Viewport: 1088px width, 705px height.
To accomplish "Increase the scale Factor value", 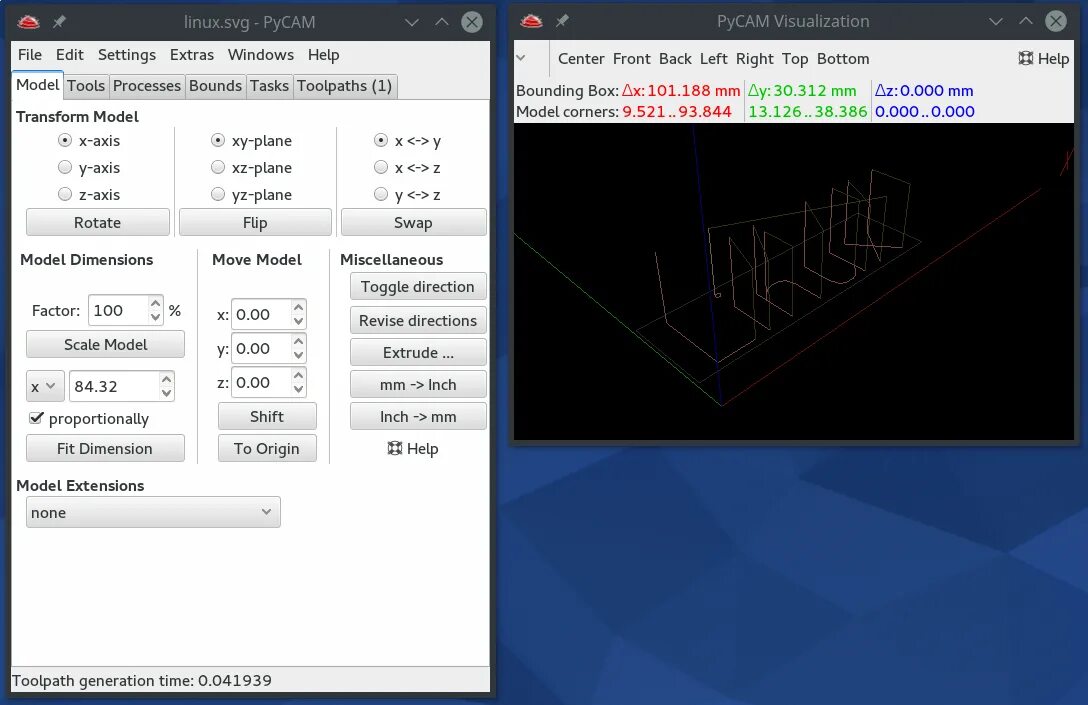I will [155, 304].
